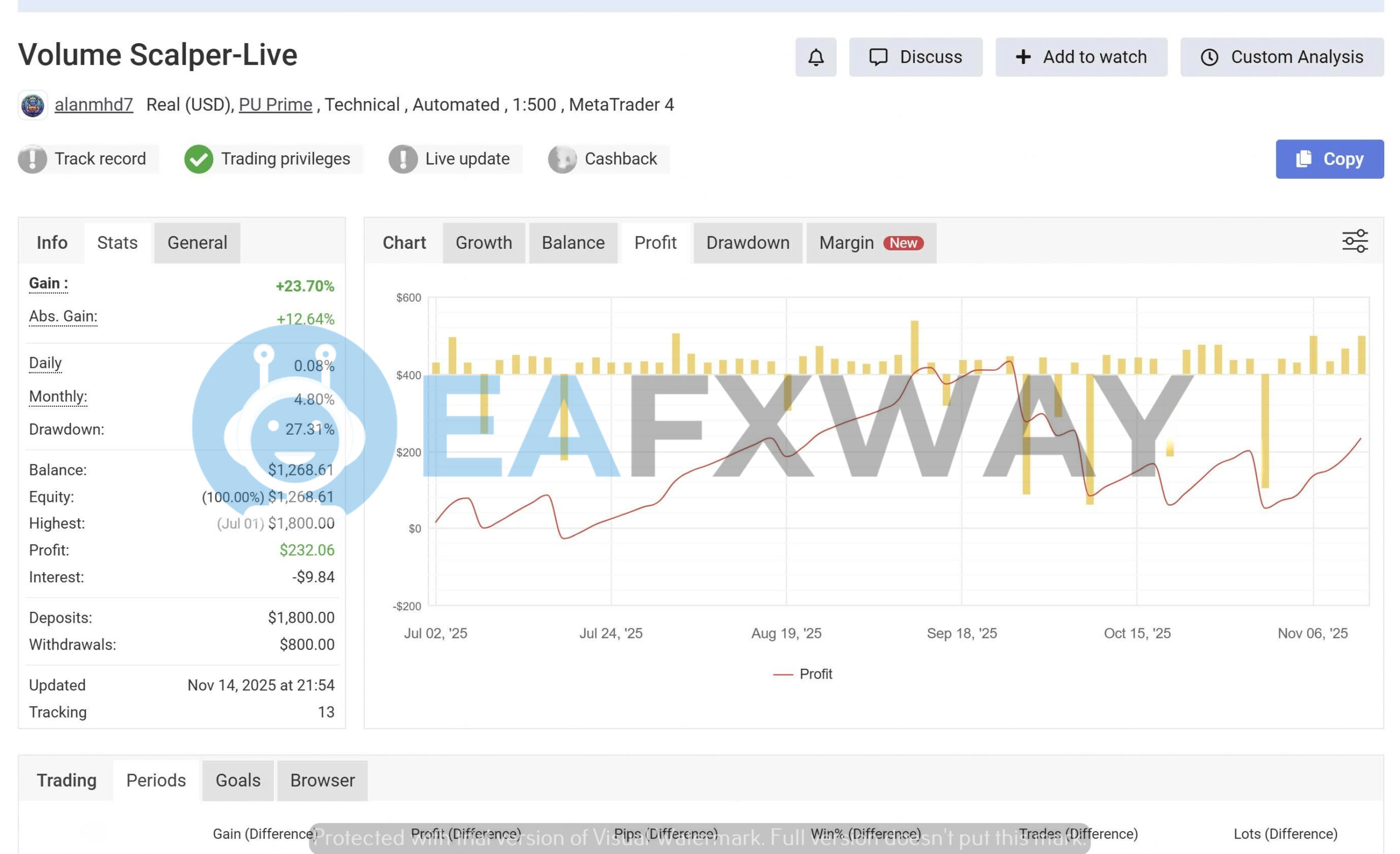Open the PU Prime broker link
The image size is (1400, 854).
pos(275,105)
